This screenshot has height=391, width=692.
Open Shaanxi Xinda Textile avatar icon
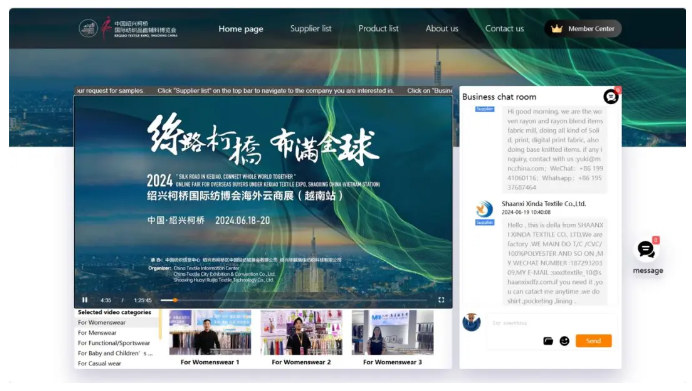click(484, 209)
